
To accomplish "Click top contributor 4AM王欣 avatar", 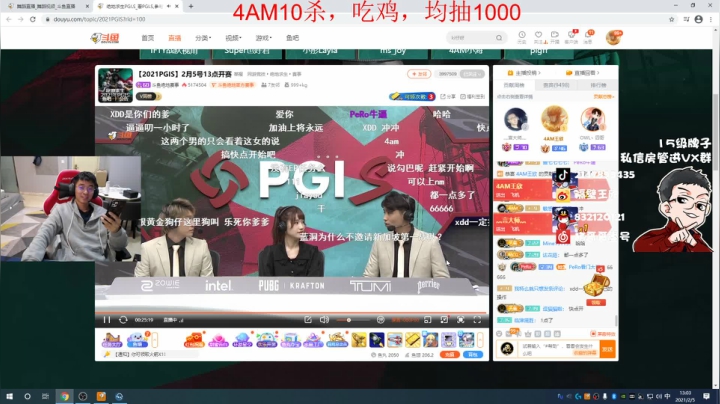I will point(554,119).
